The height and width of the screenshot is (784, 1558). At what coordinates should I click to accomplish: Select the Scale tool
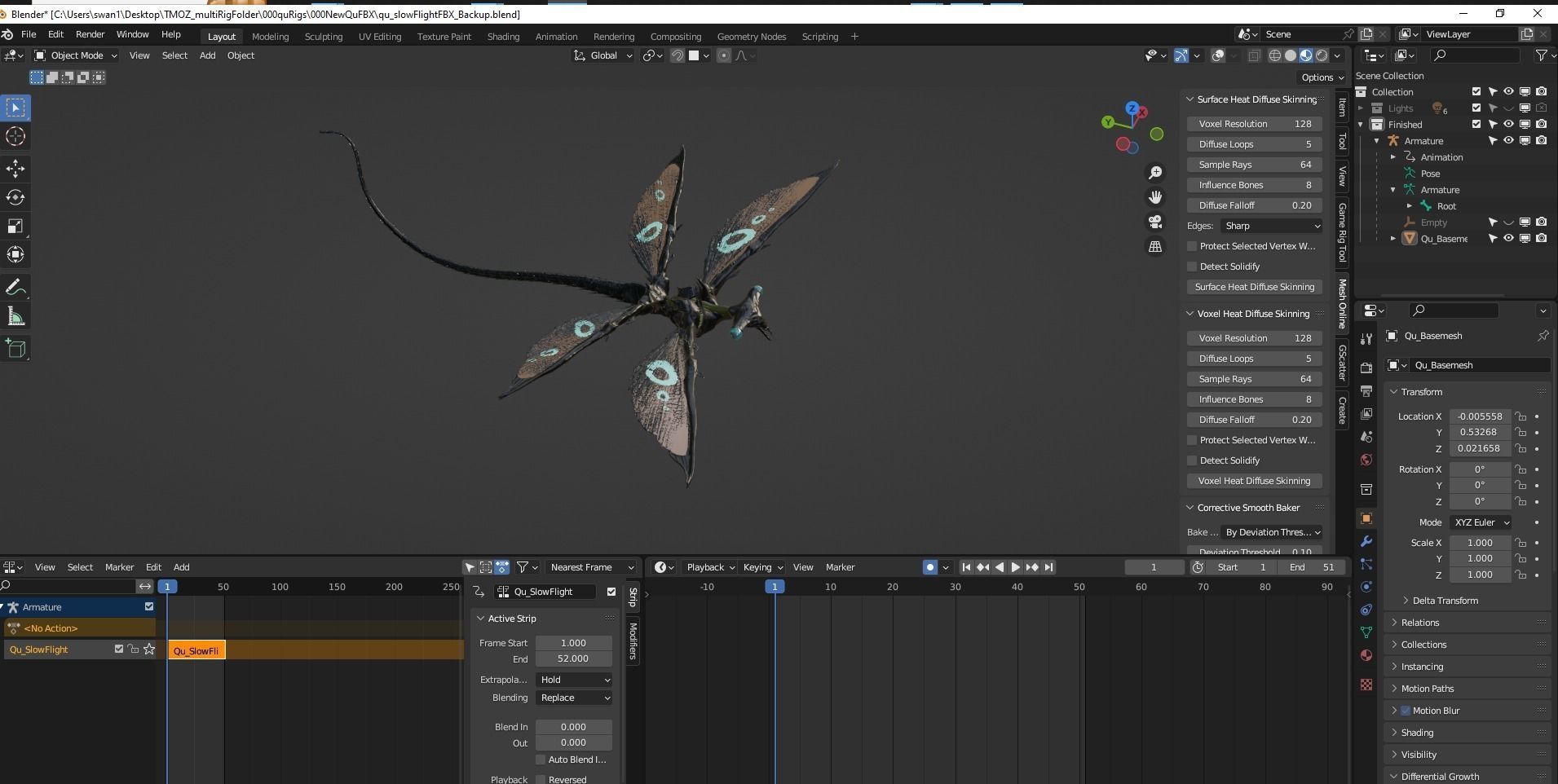click(x=15, y=226)
